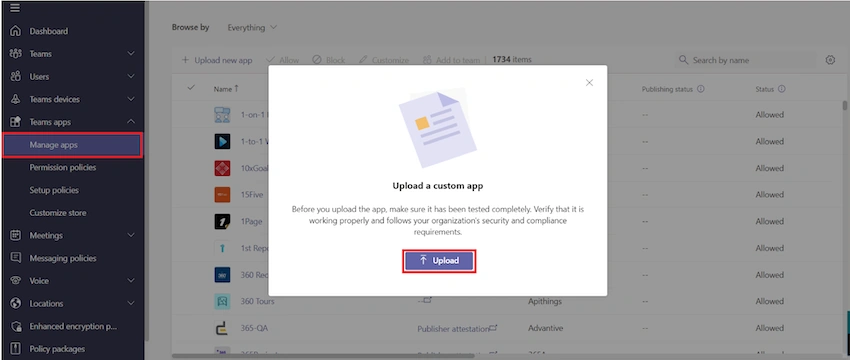Click the 1st Rep app icon
850x360 pixels.
coord(222,248)
